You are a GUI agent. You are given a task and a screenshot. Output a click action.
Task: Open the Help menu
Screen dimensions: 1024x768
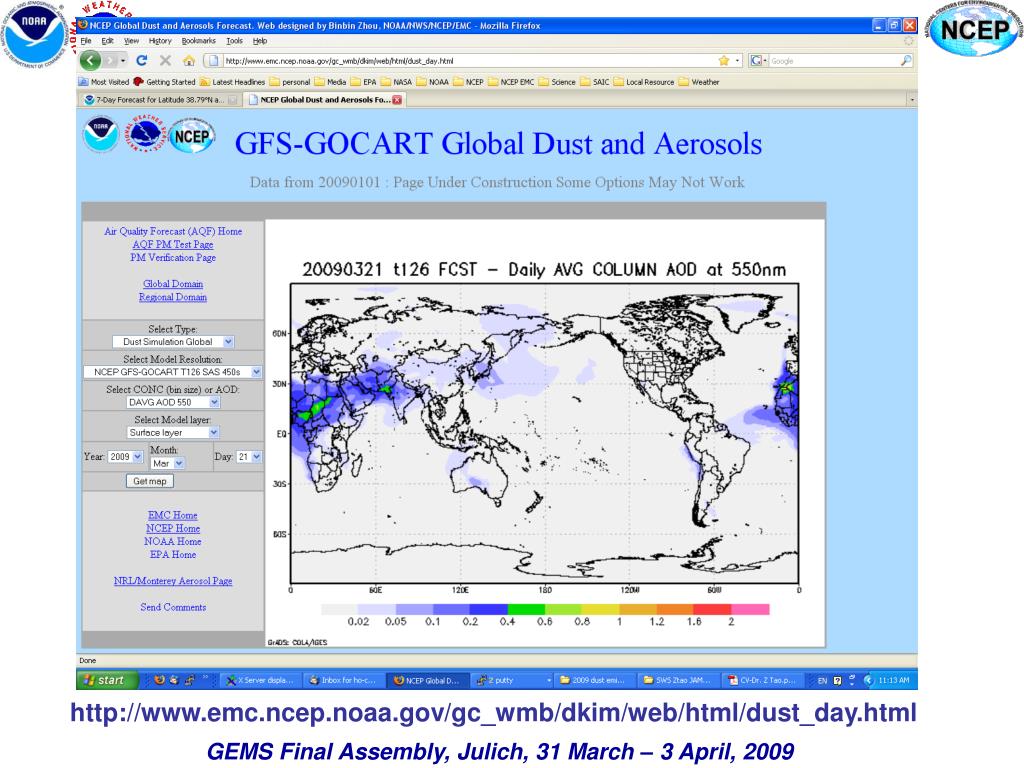pos(260,40)
